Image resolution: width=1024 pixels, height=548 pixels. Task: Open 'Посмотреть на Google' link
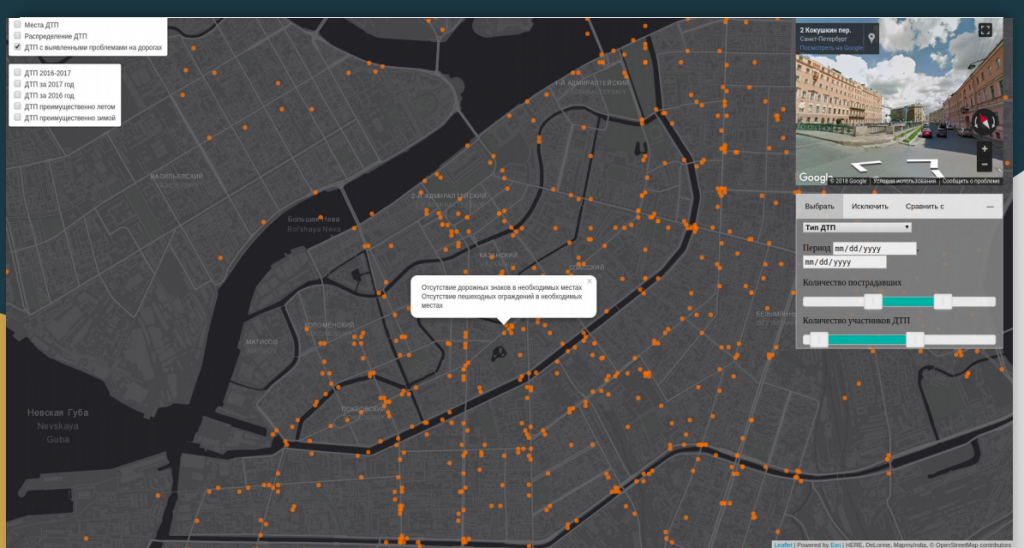[831, 47]
